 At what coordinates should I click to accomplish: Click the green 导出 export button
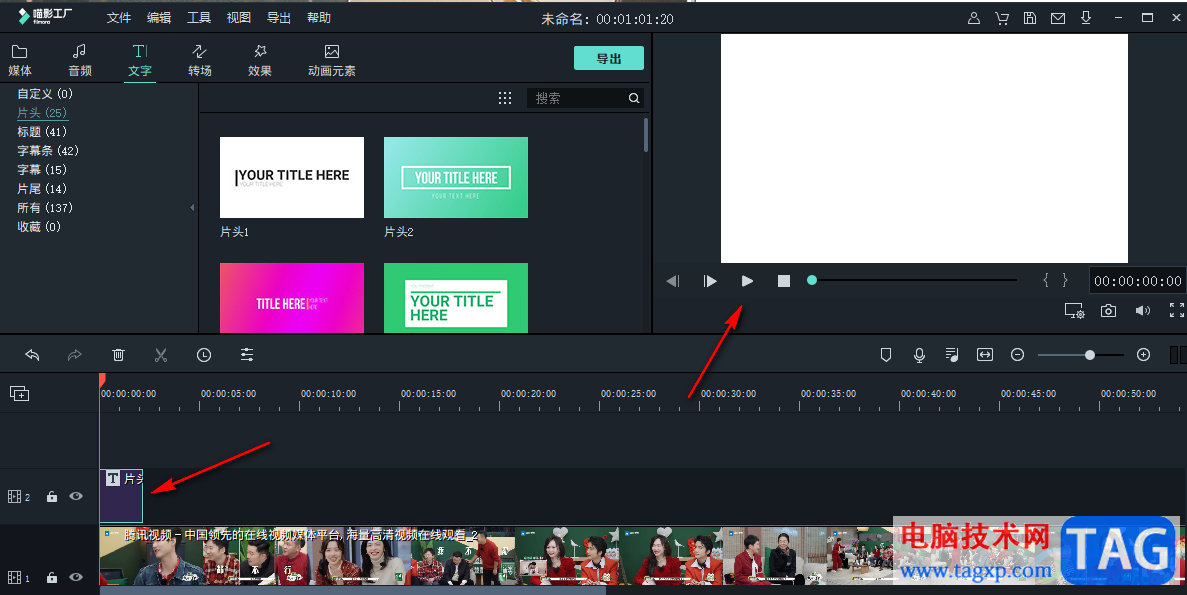609,58
